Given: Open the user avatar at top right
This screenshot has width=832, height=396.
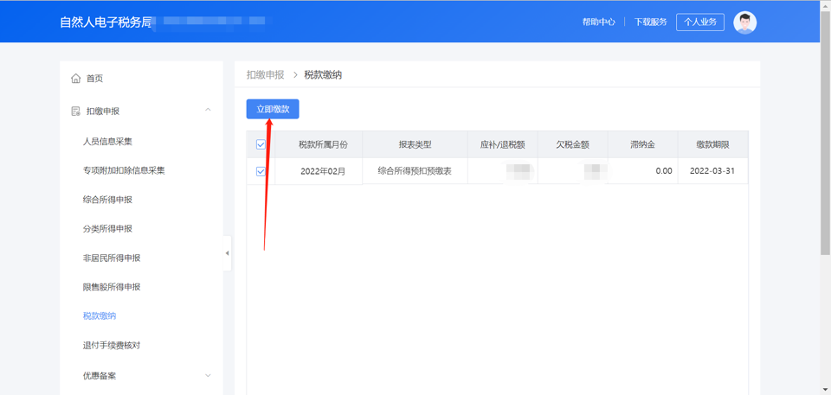Looking at the screenshot, I should tap(745, 22).
